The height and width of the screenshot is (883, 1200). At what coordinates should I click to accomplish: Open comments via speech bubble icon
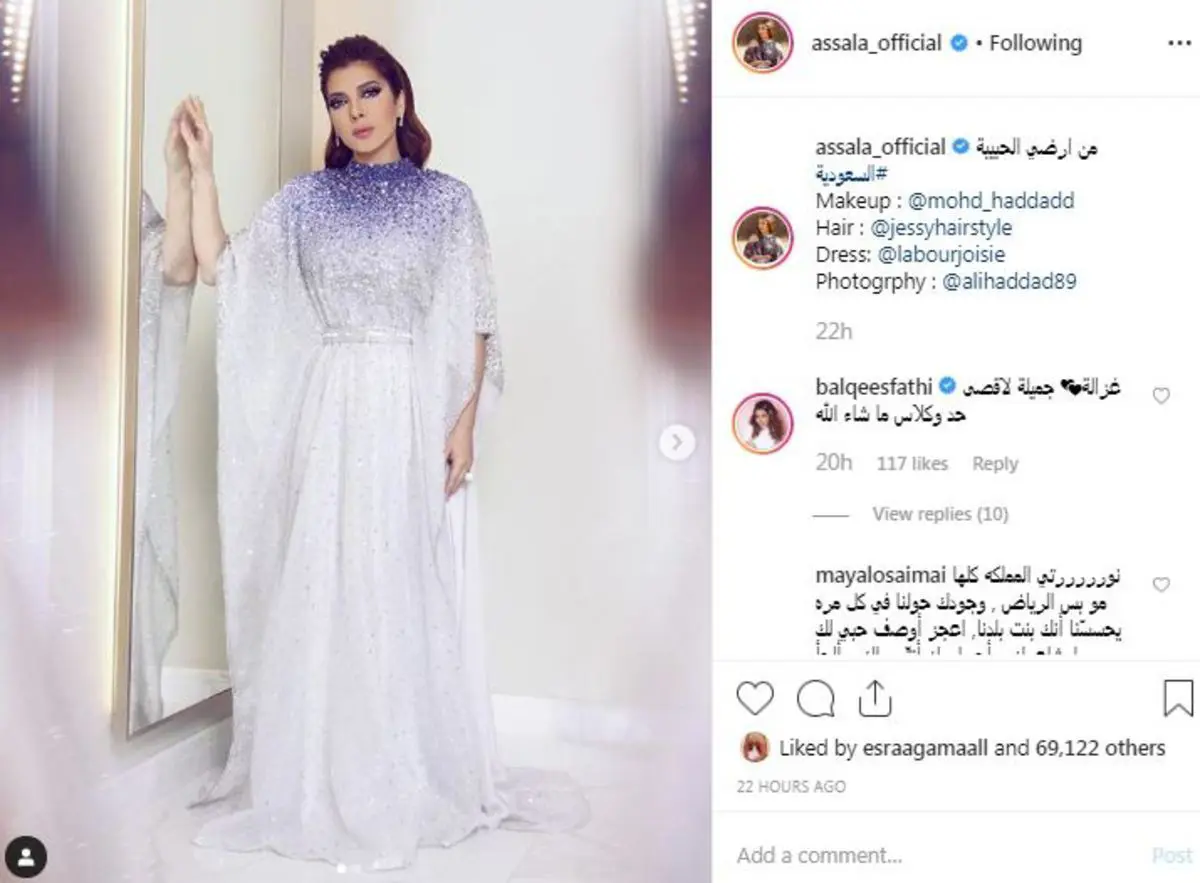815,697
